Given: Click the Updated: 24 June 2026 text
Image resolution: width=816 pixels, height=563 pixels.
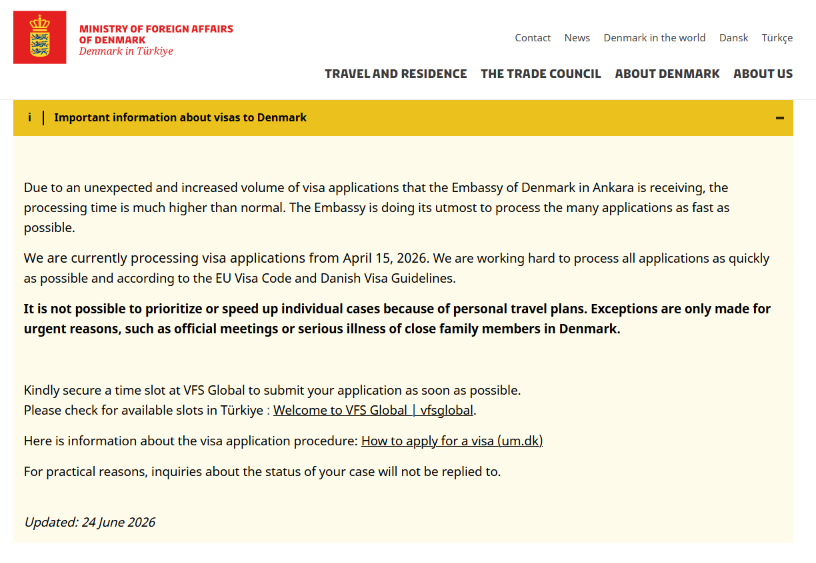Looking at the screenshot, I should point(90,522).
